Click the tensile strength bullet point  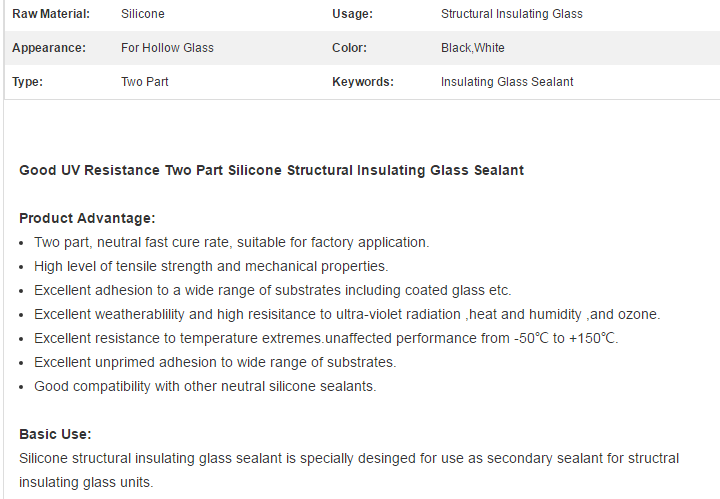point(211,266)
